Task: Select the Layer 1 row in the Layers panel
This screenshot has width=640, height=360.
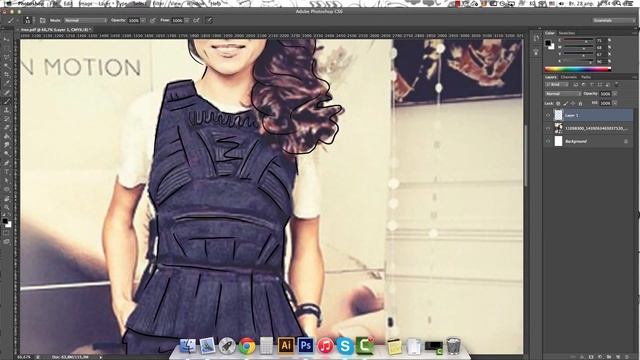Action: 588,116
